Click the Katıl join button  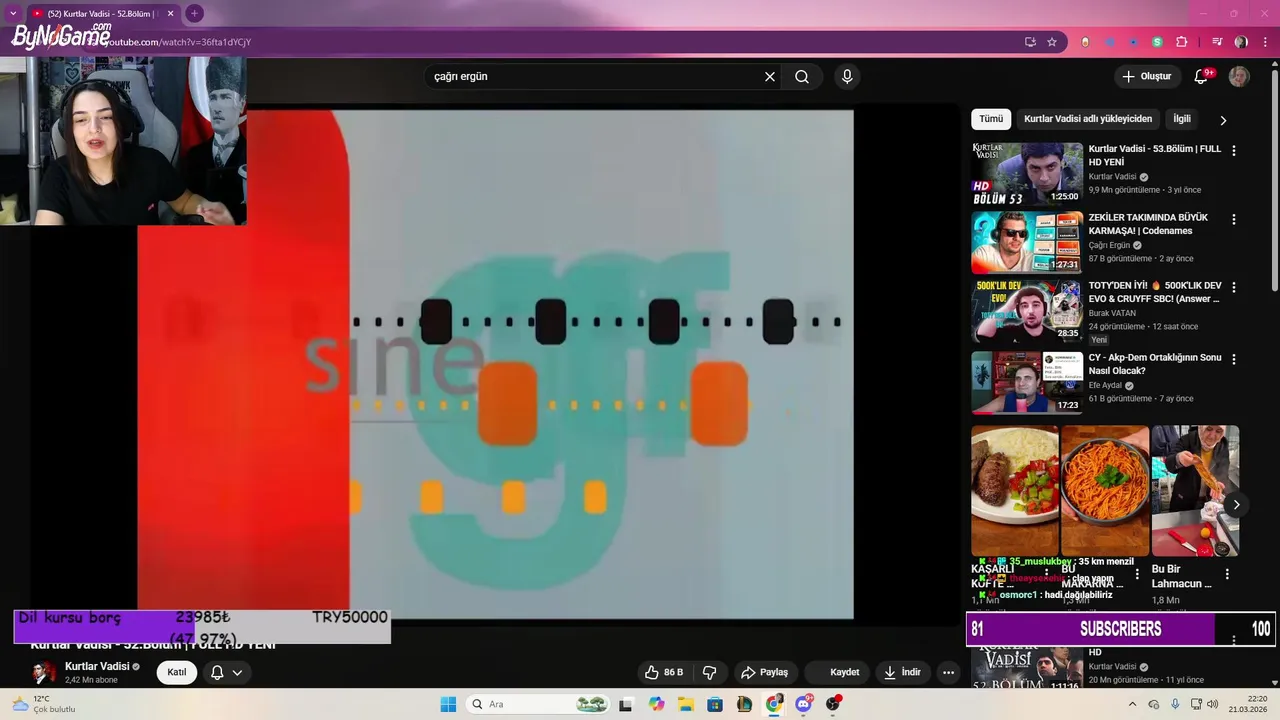177,672
